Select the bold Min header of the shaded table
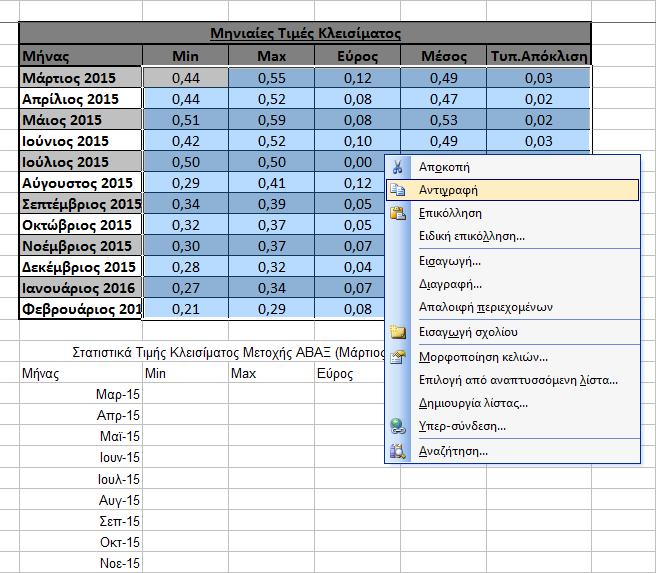This screenshot has height=573, width=656. coord(186,56)
